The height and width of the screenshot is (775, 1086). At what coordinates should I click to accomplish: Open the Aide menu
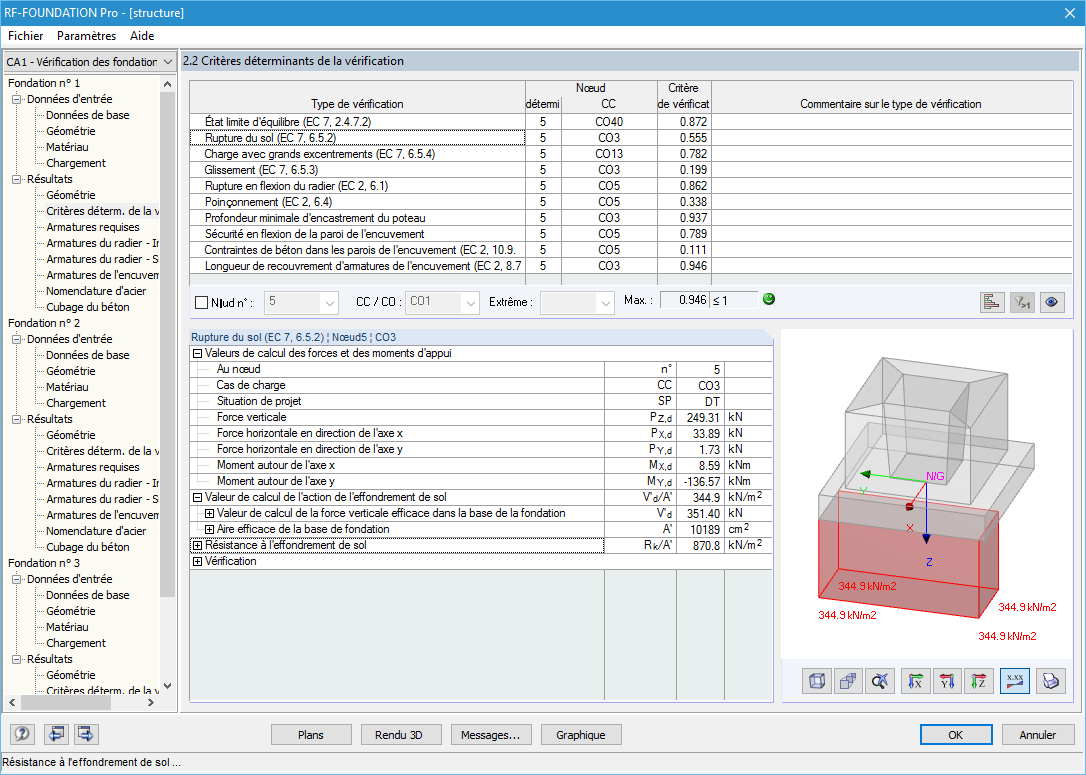pyautogui.click(x=142, y=35)
